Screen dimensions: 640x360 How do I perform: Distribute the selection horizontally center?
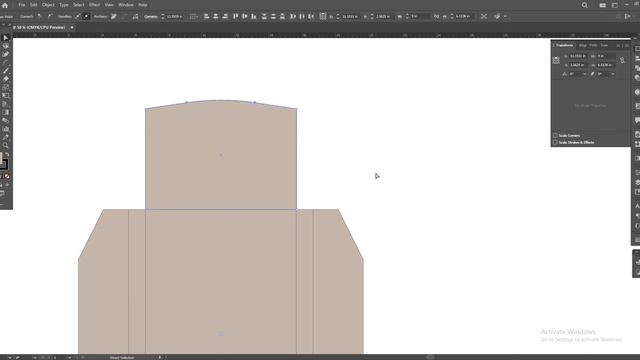(302, 16)
